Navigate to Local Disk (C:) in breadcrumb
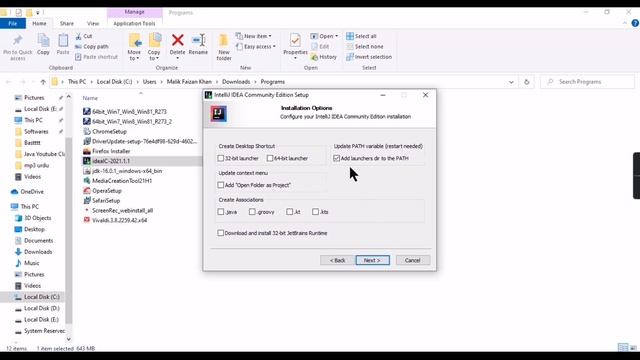 (114, 82)
